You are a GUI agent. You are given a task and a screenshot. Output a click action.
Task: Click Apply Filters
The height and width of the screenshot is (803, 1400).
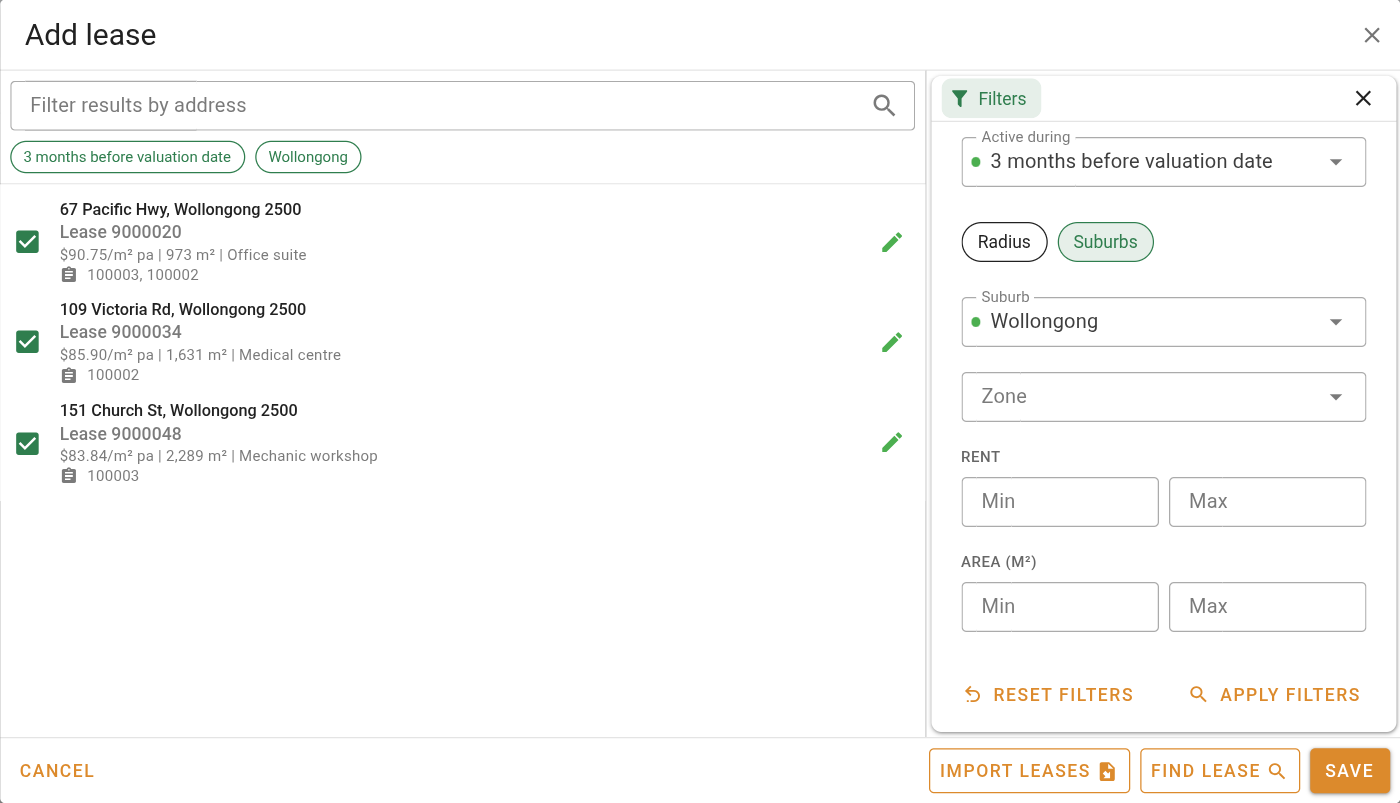pyautogui.click(x=1275, y=695)
